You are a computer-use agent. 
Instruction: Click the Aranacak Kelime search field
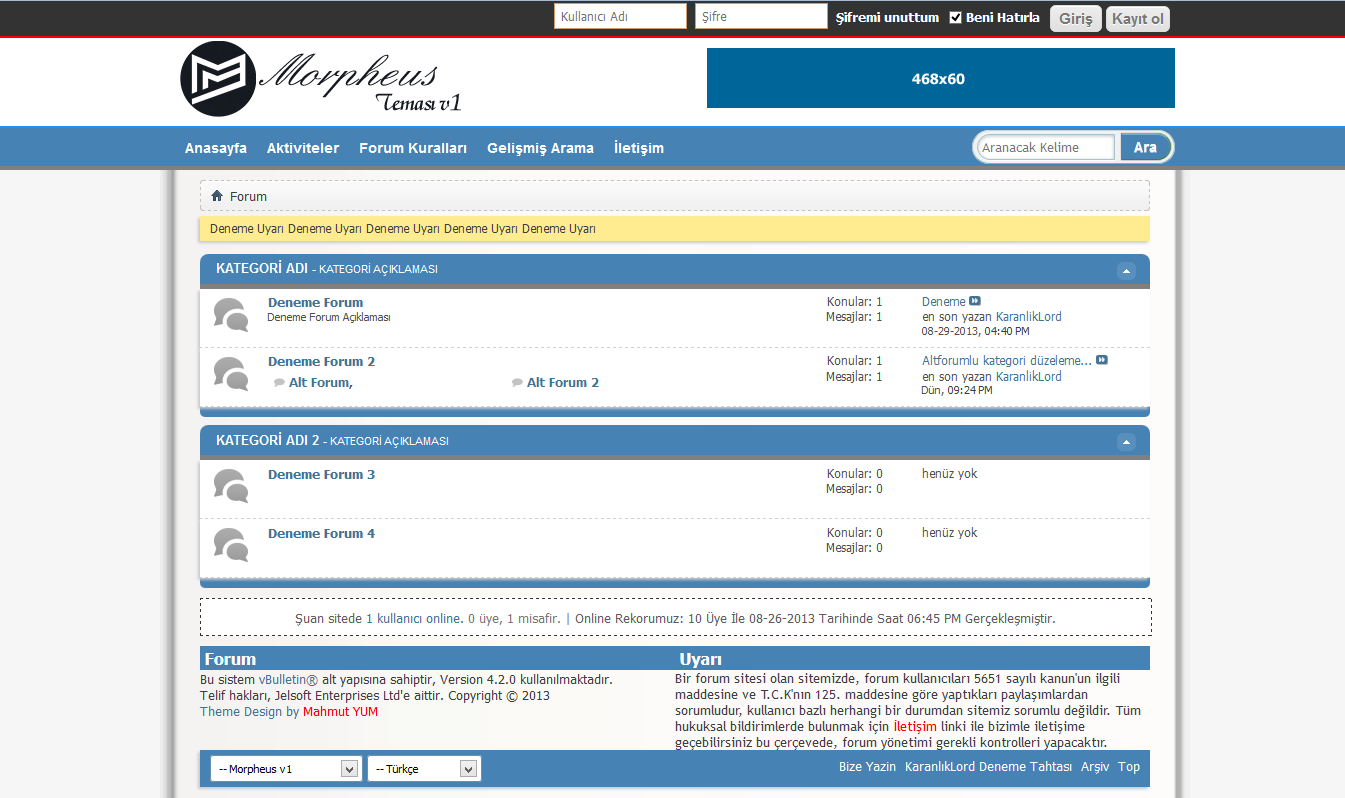click(x=1045, y=147)
